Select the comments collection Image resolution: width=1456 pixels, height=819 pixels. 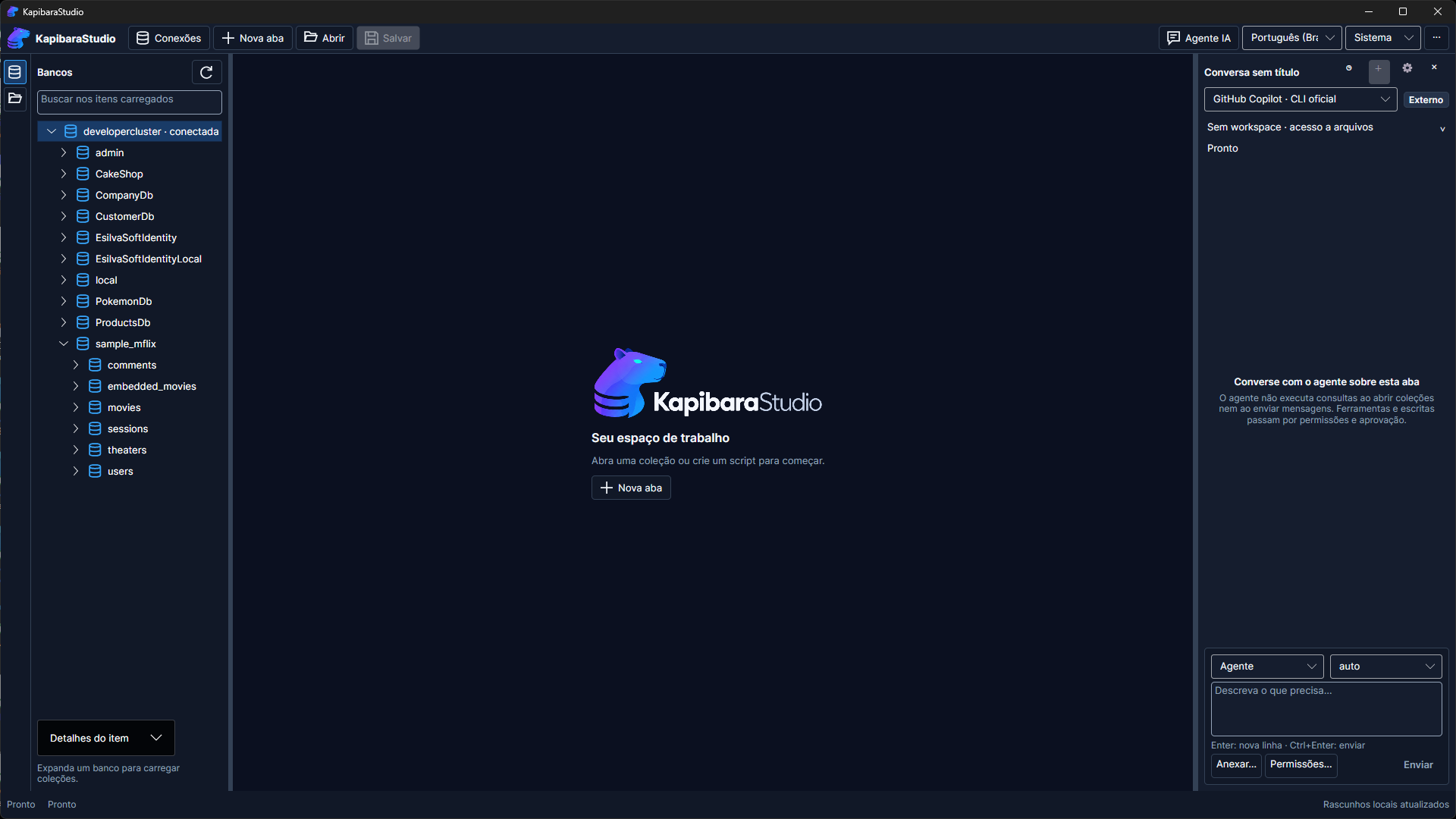pyautogui.click(x=132, y=366)
